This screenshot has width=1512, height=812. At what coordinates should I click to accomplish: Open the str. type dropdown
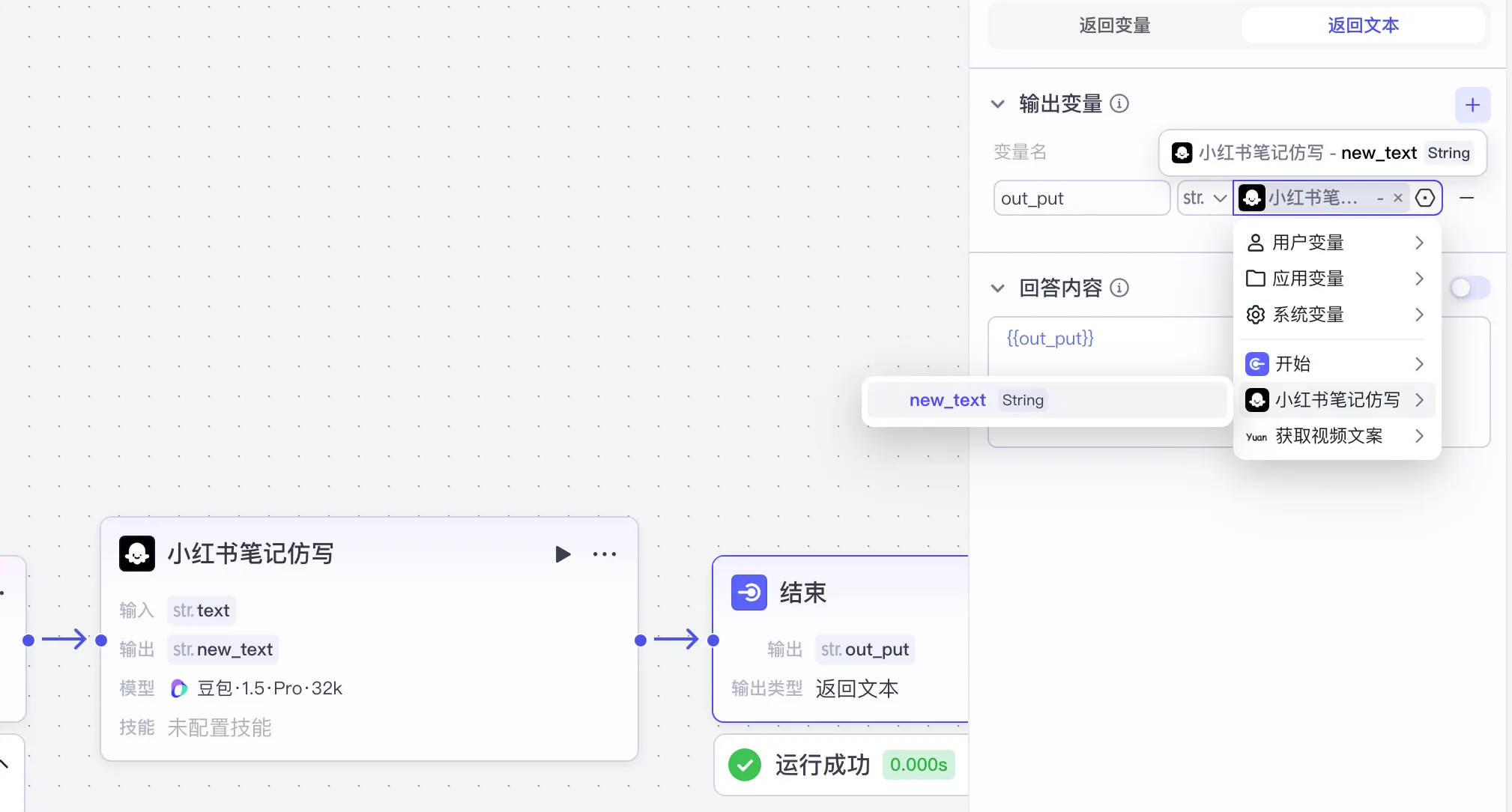click(1204, 198)
